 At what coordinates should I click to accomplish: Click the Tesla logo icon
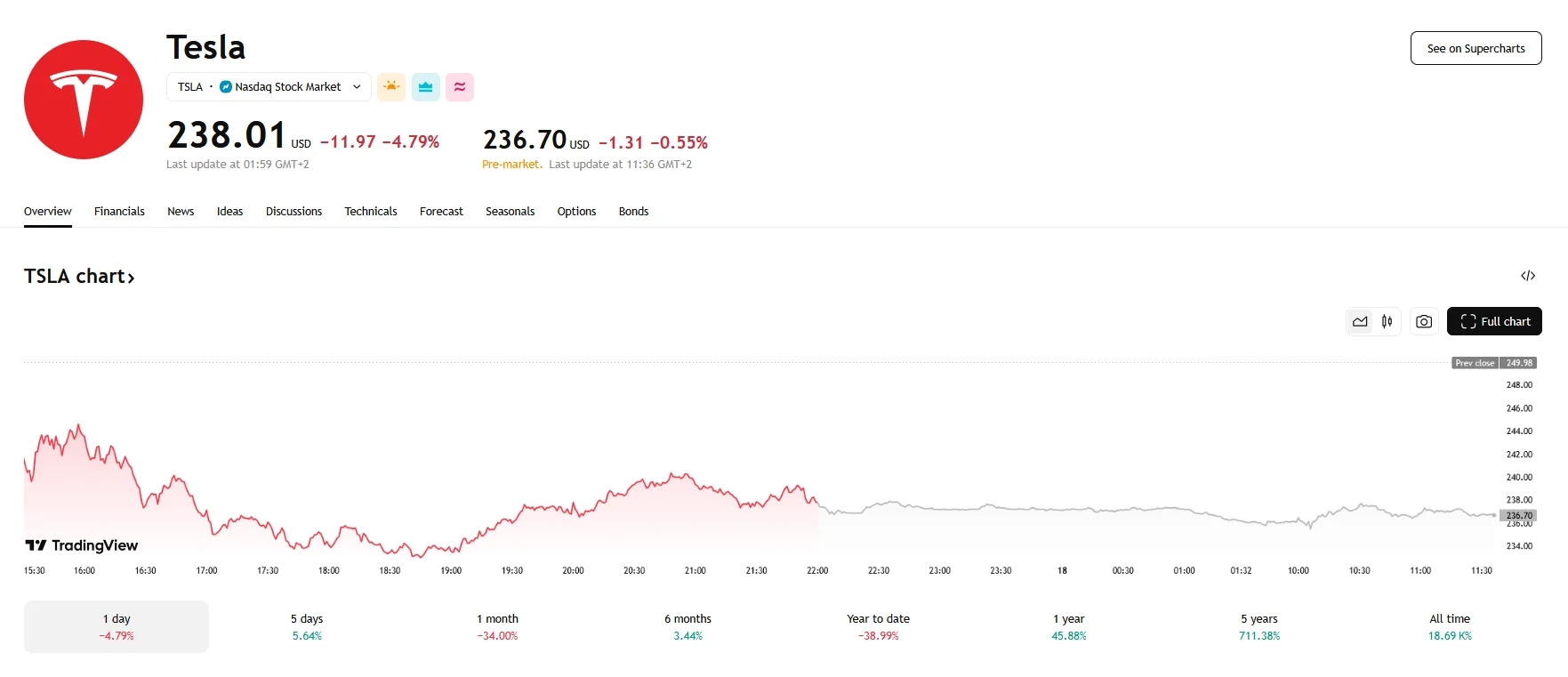(x=84, y=100)
